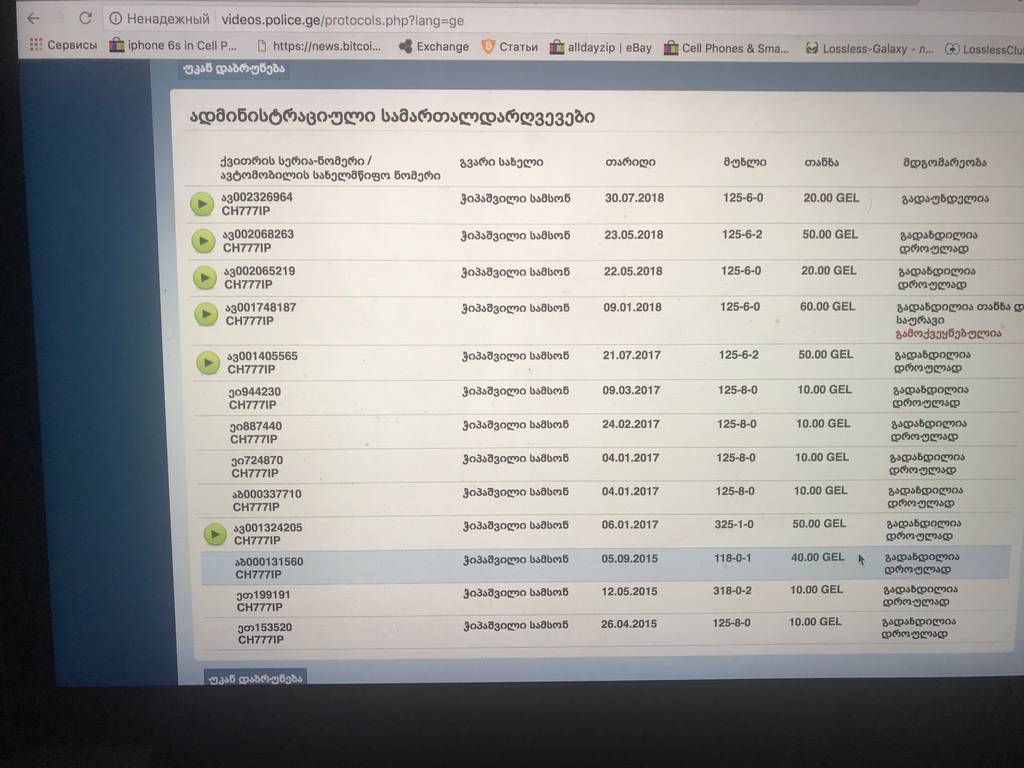Viewport: 1024px width, 768px height.
Task: Click article code 318-0-2
Action: tap(732, 590)
